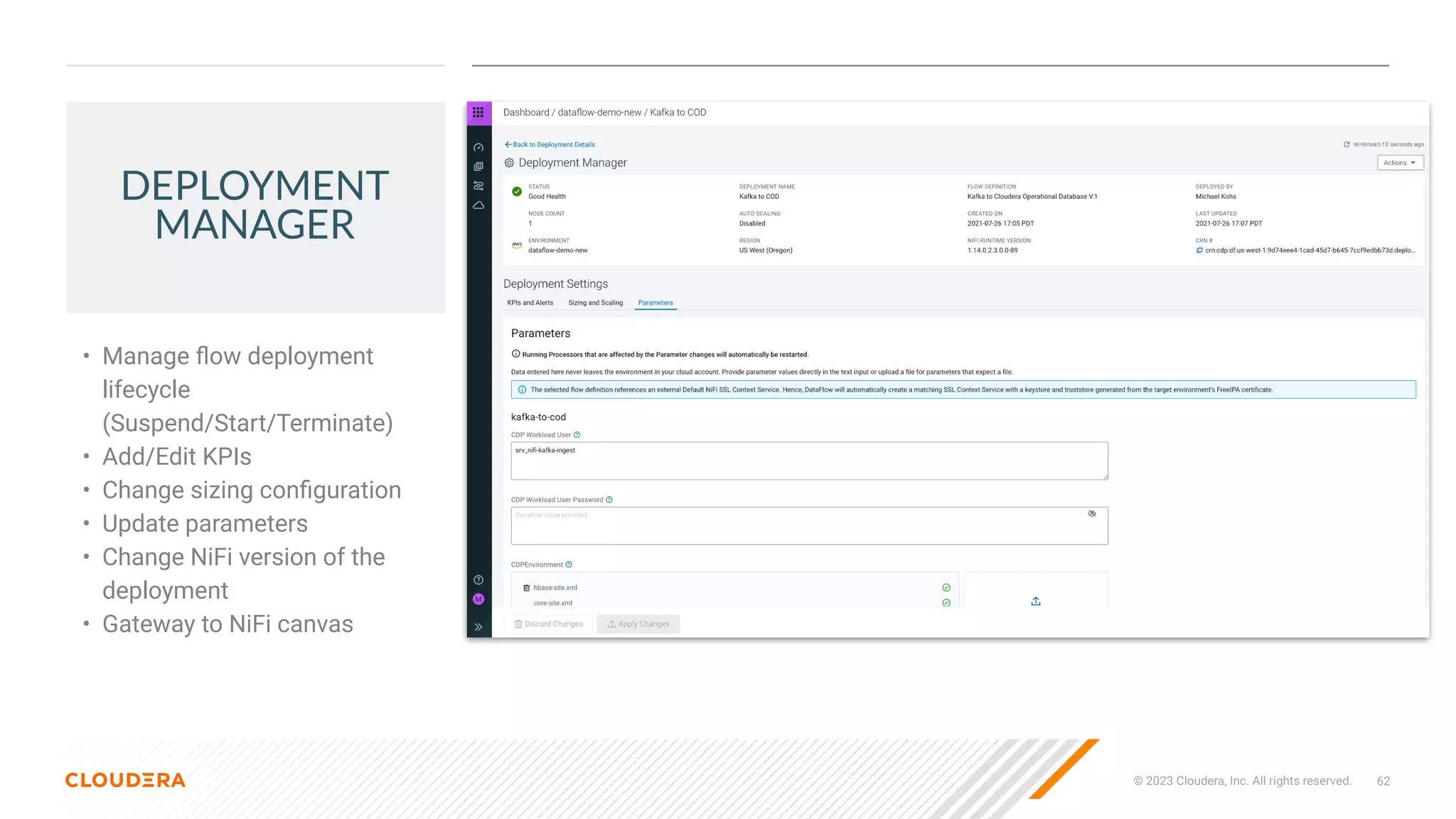
Task: Open help for CDPEnvironment parameter
Action: click(569, 564)
